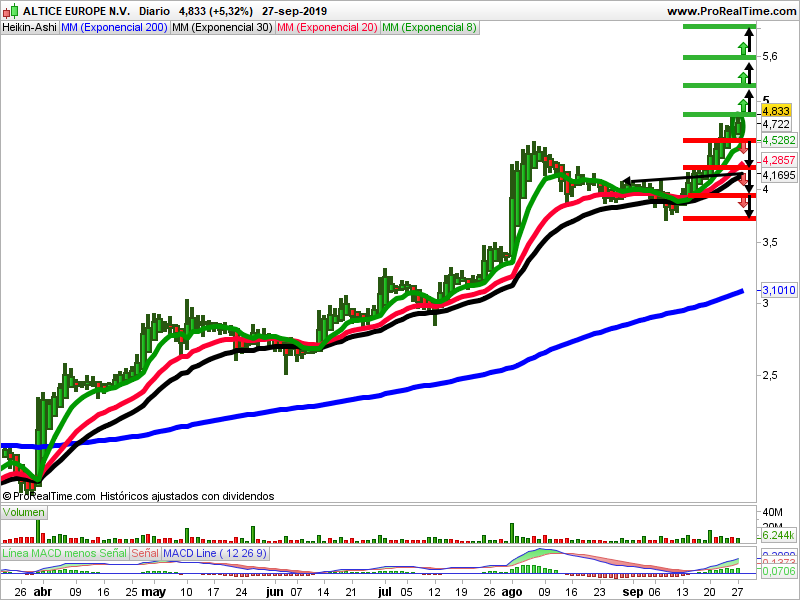This screenshot has height=600, width=800.
Task: Click the abr month label on time axis
Action: click(x=42, y=592)
